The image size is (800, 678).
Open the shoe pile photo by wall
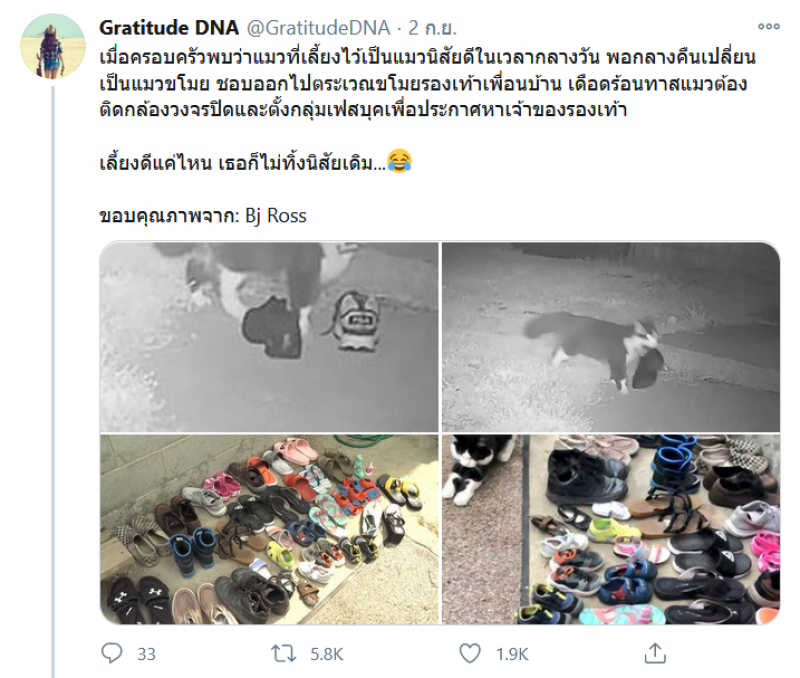tap(269, 529)
